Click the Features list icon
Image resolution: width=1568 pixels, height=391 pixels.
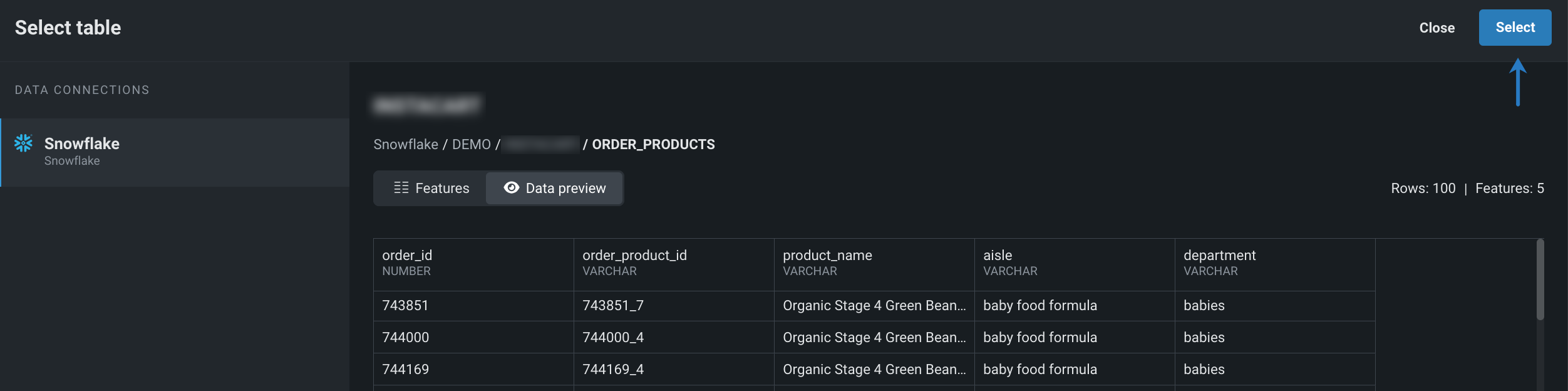click(x=401, y=188)
